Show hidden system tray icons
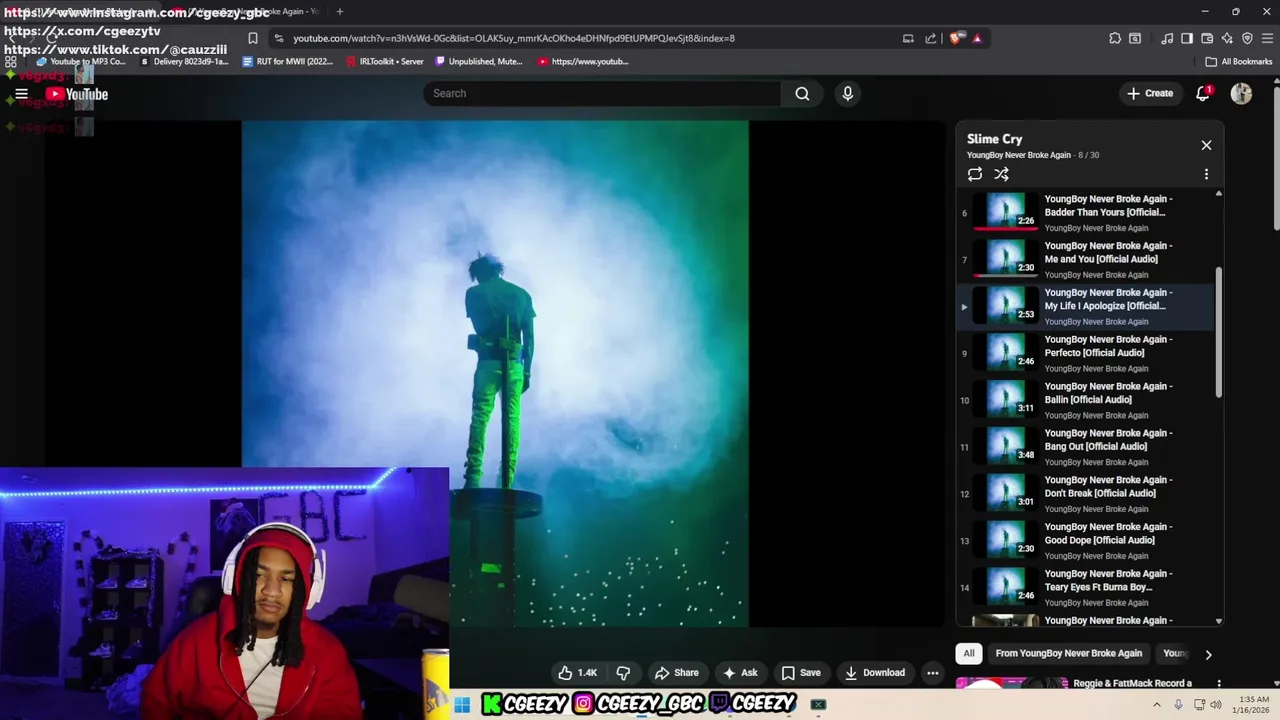Viewport: 1280px width, 720px height. click(x=1157, y=704)
